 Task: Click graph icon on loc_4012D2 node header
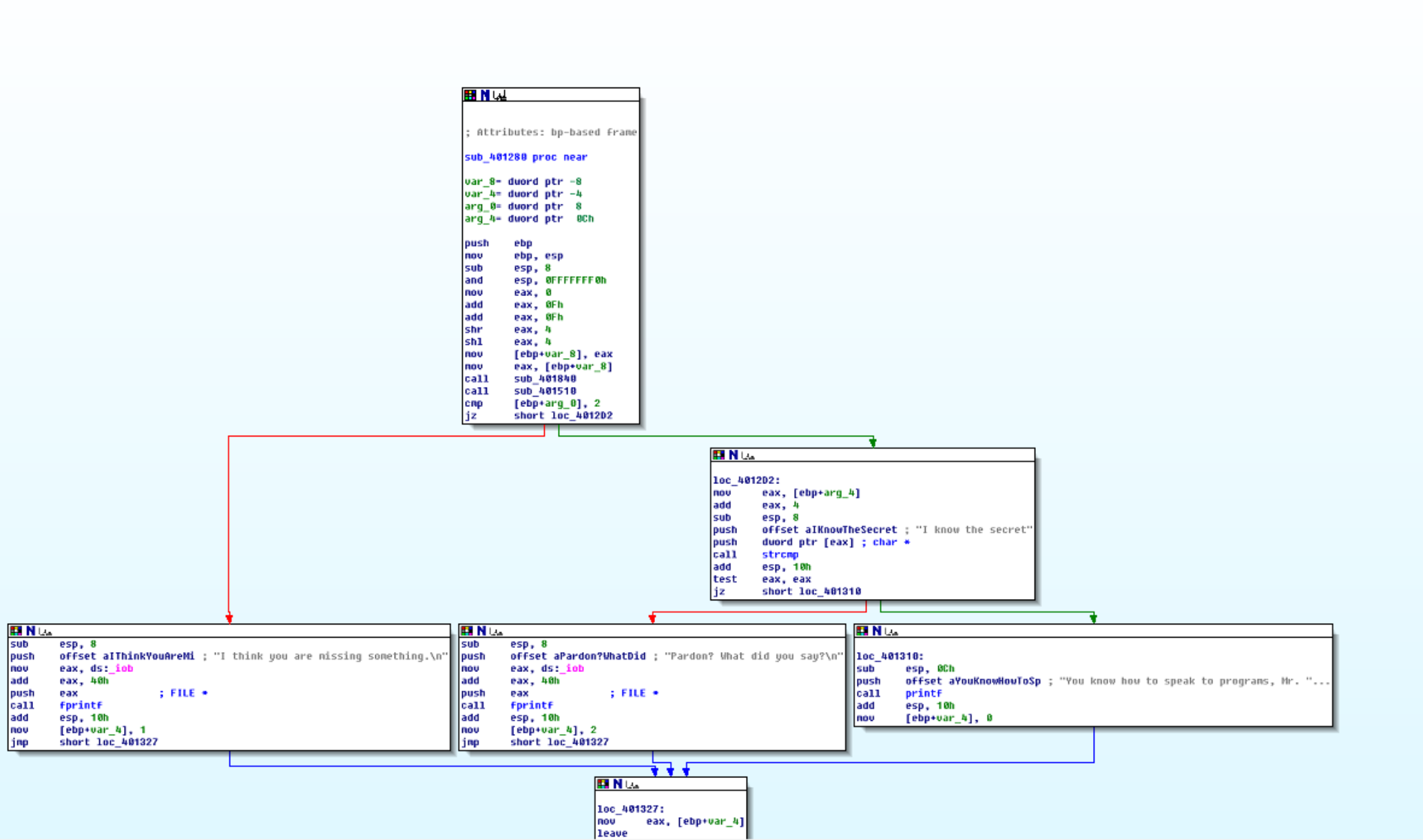[x=748, y=455]
